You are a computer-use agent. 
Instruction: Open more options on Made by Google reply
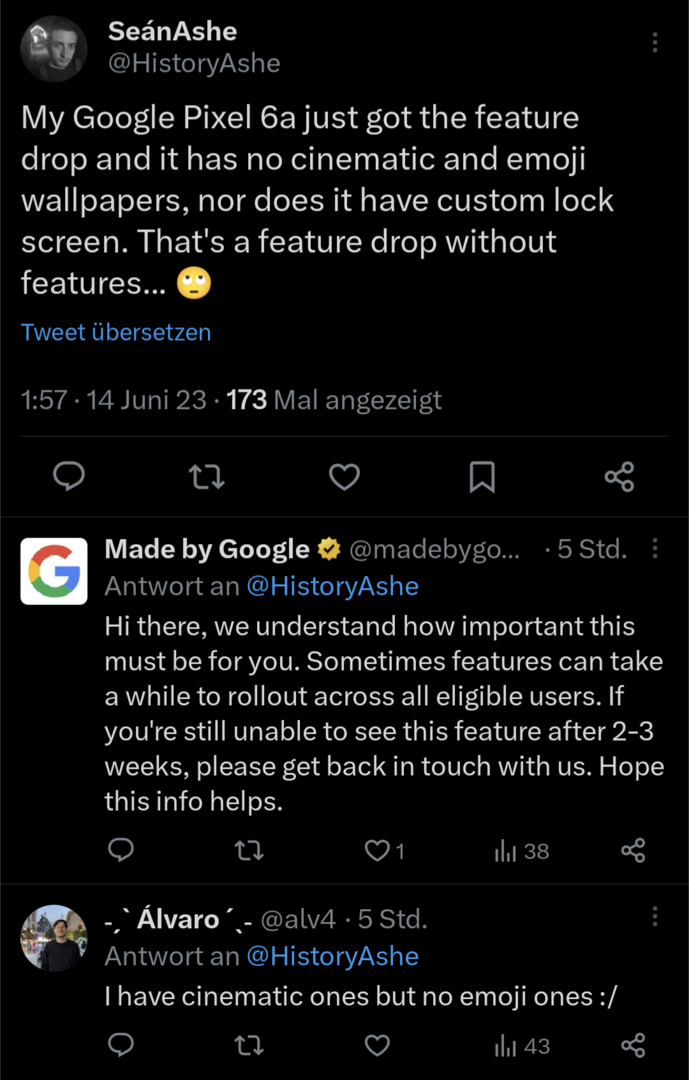[x=655, y=548]
